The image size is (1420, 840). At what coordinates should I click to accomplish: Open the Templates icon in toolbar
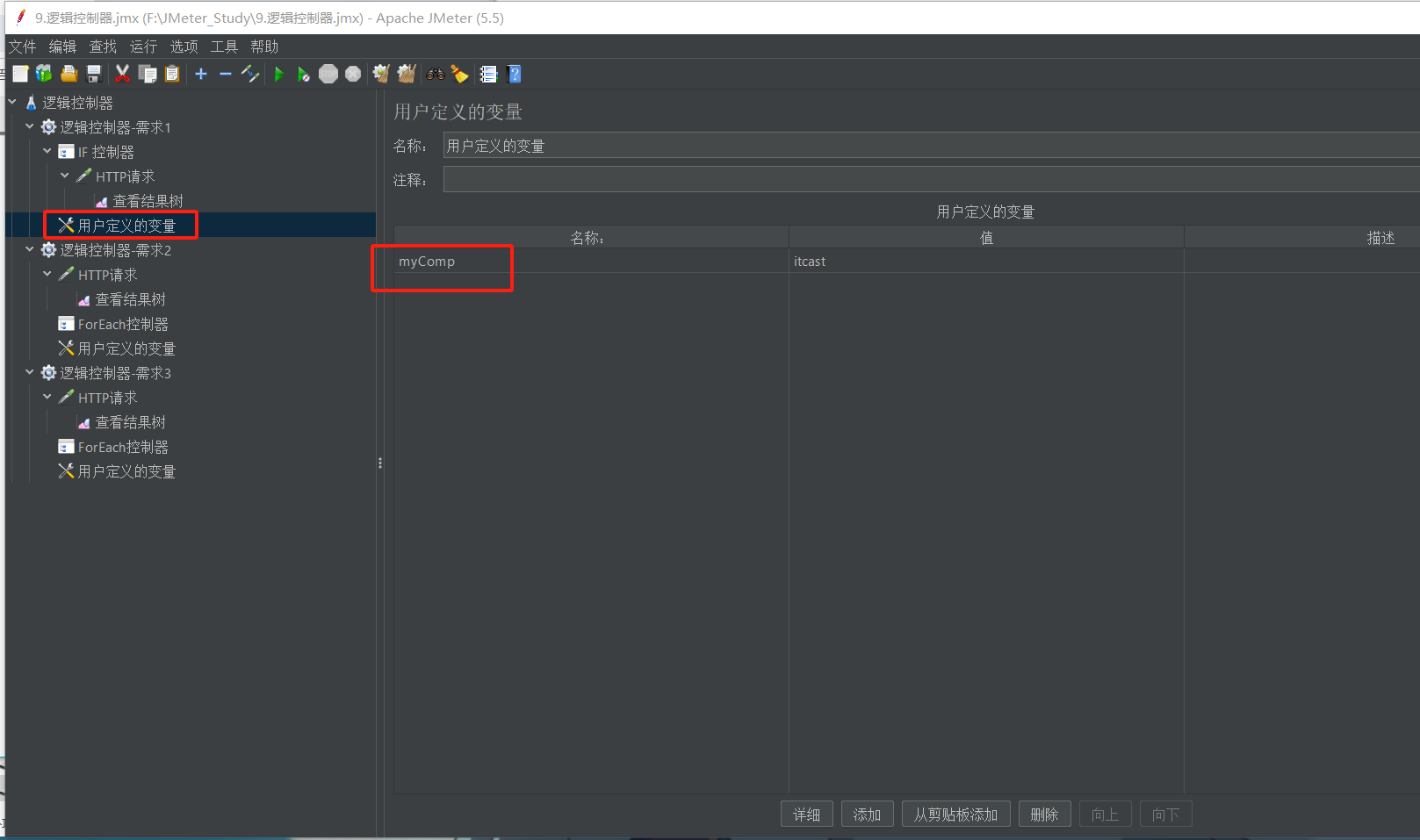(x=44, y=74)
